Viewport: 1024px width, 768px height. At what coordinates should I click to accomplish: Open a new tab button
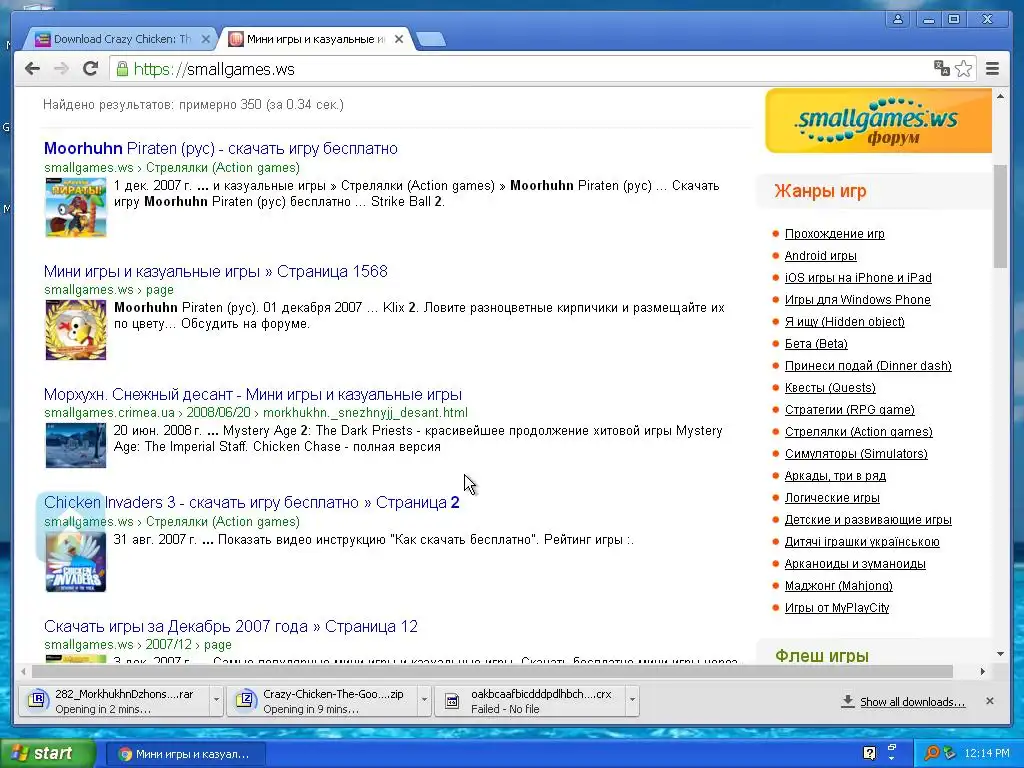pyautogui.click(x=431, y=40)
